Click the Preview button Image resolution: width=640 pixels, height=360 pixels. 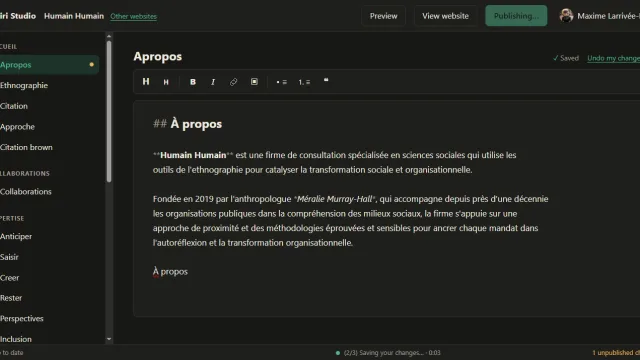(x=383, y=16)
